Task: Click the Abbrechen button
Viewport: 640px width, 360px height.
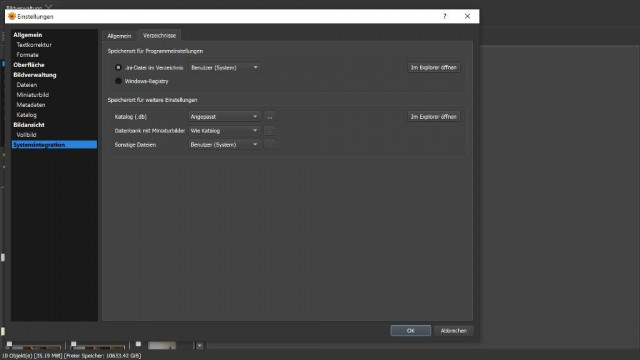Action: click(x=453, y=331)
